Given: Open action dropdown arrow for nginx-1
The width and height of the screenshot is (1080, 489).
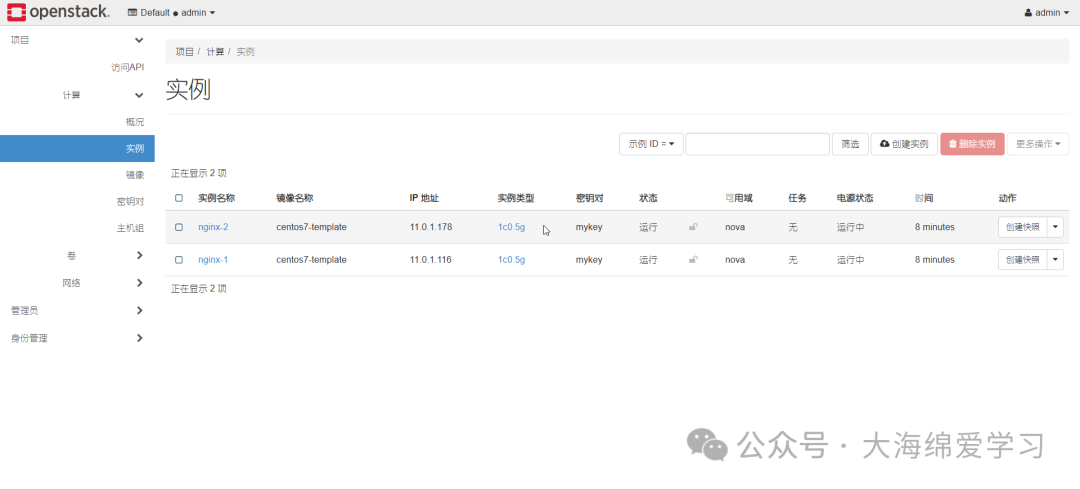Looking at the screenshot, I should [1056, 260].
